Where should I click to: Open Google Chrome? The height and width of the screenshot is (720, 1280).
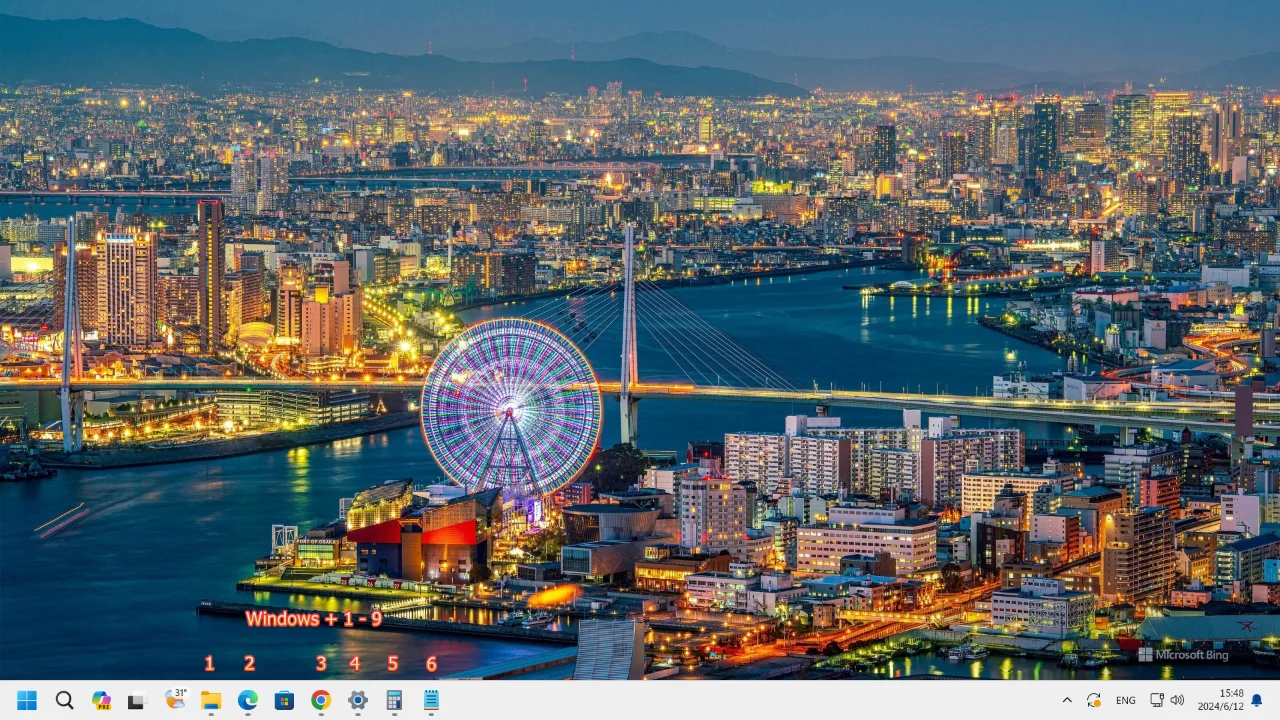320,700
